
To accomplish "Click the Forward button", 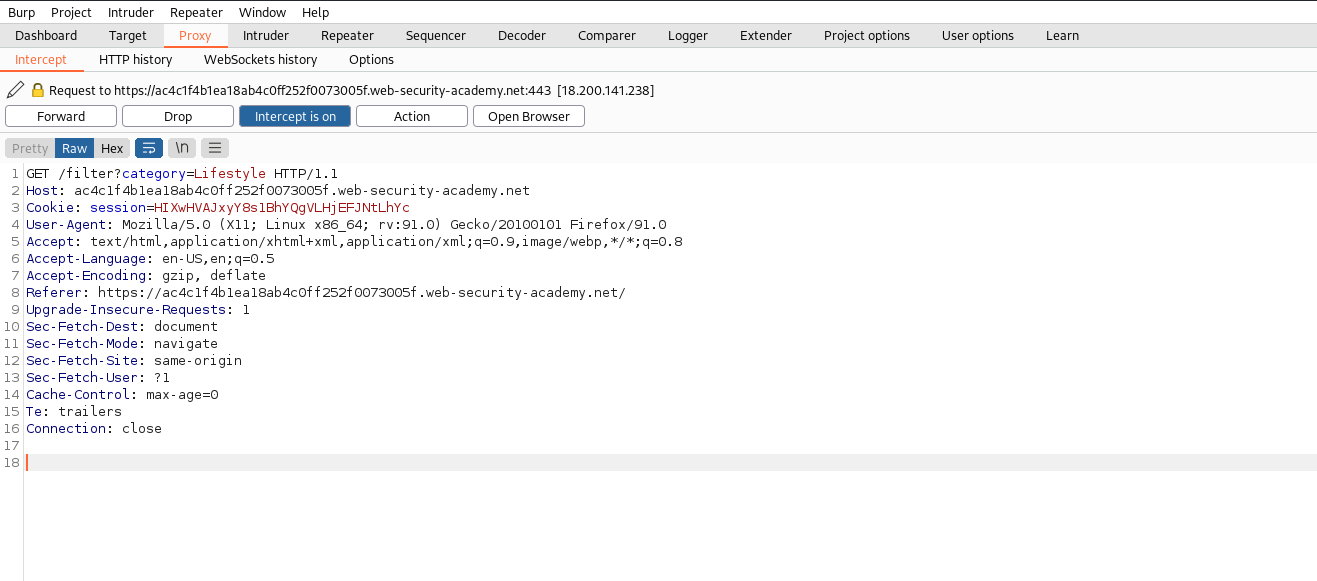I will [x=61, y=116].
